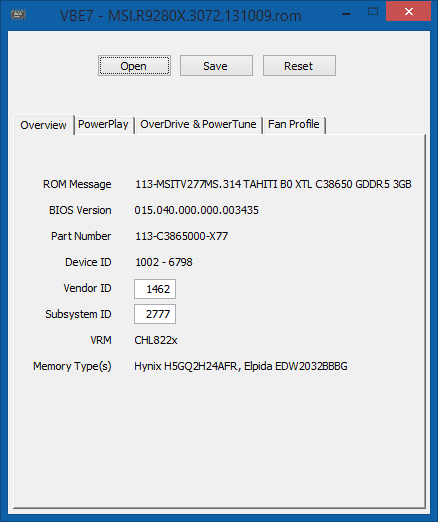Image resolution: width=438 pixels, height=522 pixels.
Task: Select BIOS Version value 015.040.000.000.003435
Action: click(x=197, y=210)
